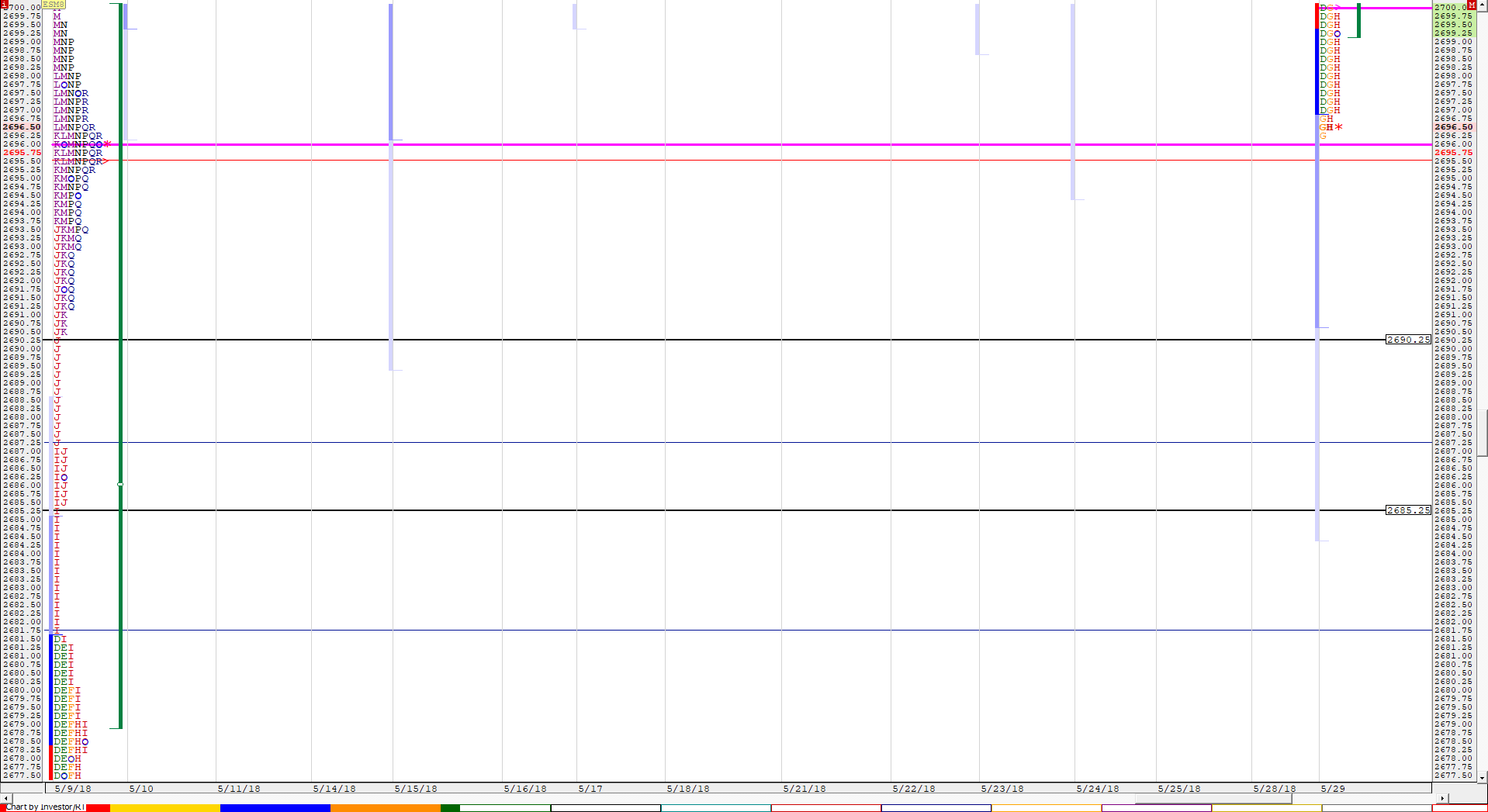
Task: Select the solid orange color tab
Action: pyautogui.click(x=386, y=808)
